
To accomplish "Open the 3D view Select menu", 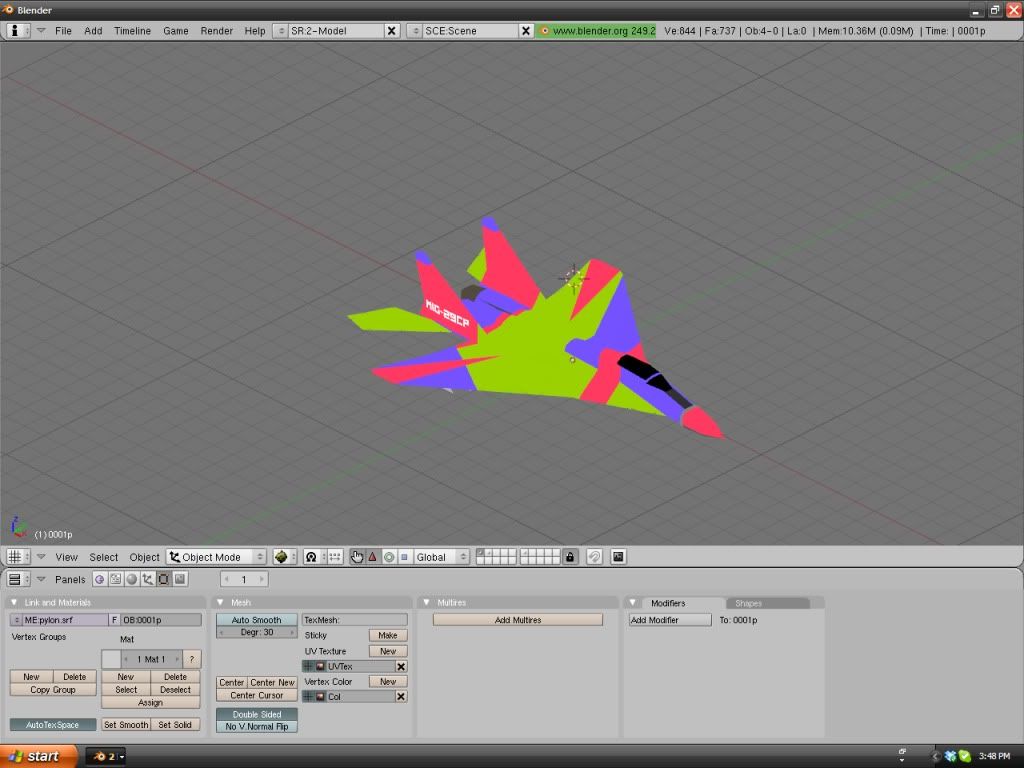I will 104,557.
